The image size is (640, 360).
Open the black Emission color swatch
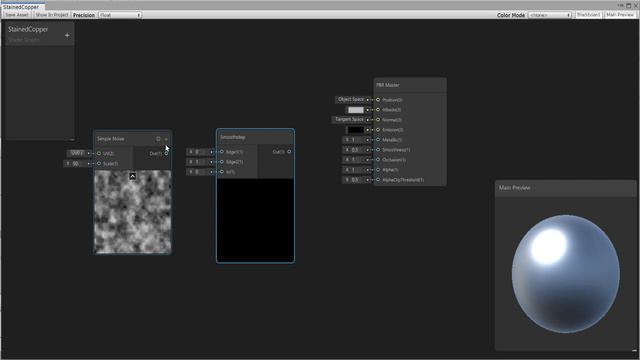click(x=356, y=130)
